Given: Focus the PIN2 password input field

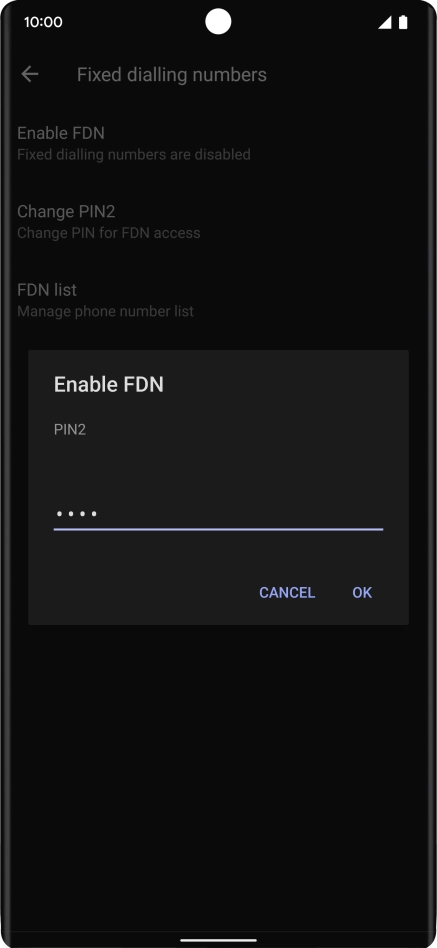Looking at the screenshot, I should click(x=218, y=514).
